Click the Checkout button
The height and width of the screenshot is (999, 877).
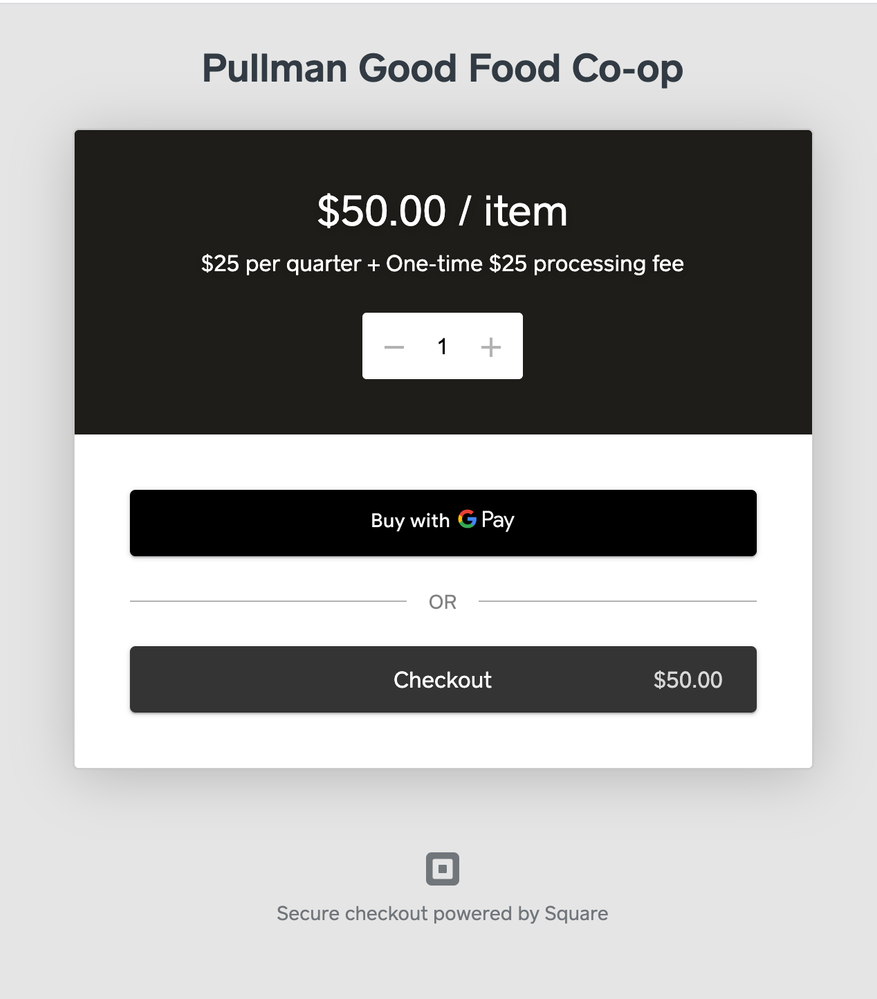[442, 679]
